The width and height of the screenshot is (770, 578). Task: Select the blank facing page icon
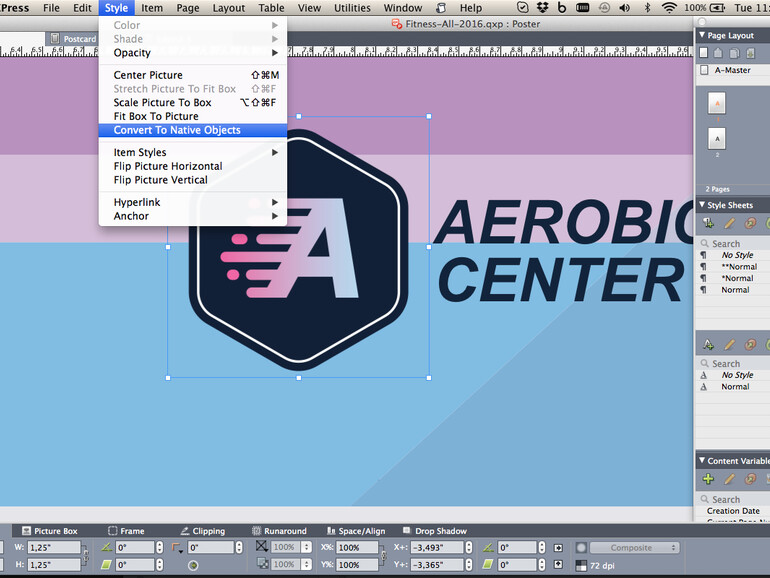tap(718, 53)
